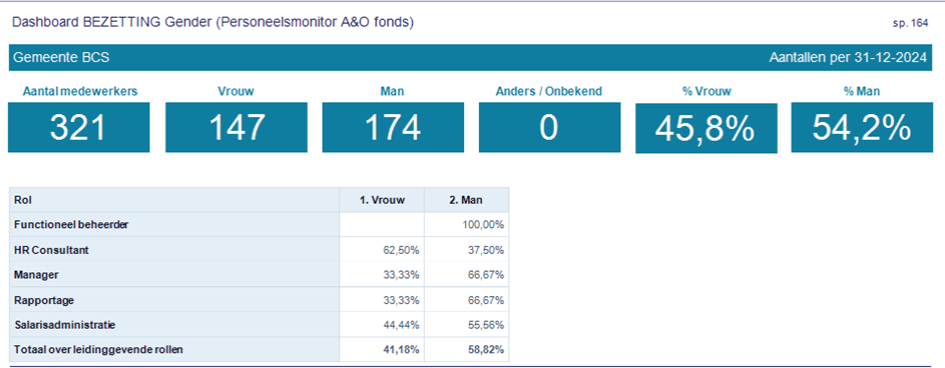This screenshot has width=945, height=368.
Task: Sort by the 2. Man column header
Action: coord(466,200)
